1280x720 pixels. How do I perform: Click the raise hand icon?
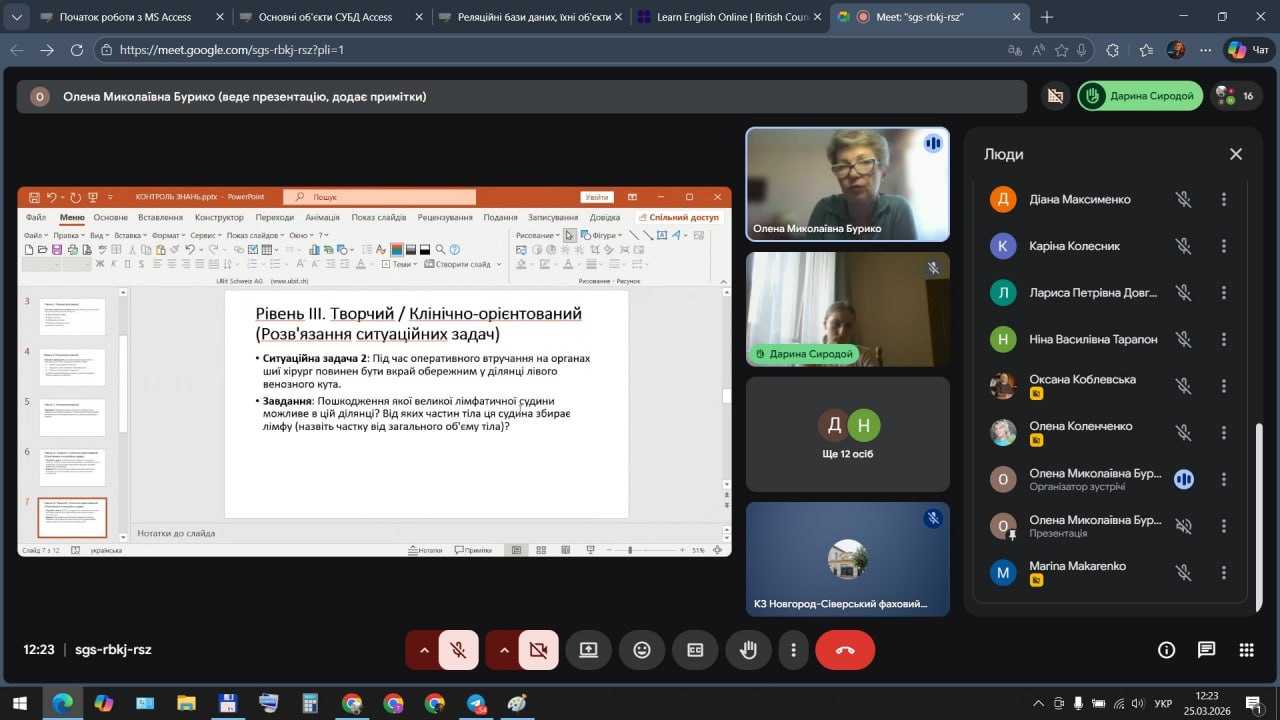pos(748,650)
